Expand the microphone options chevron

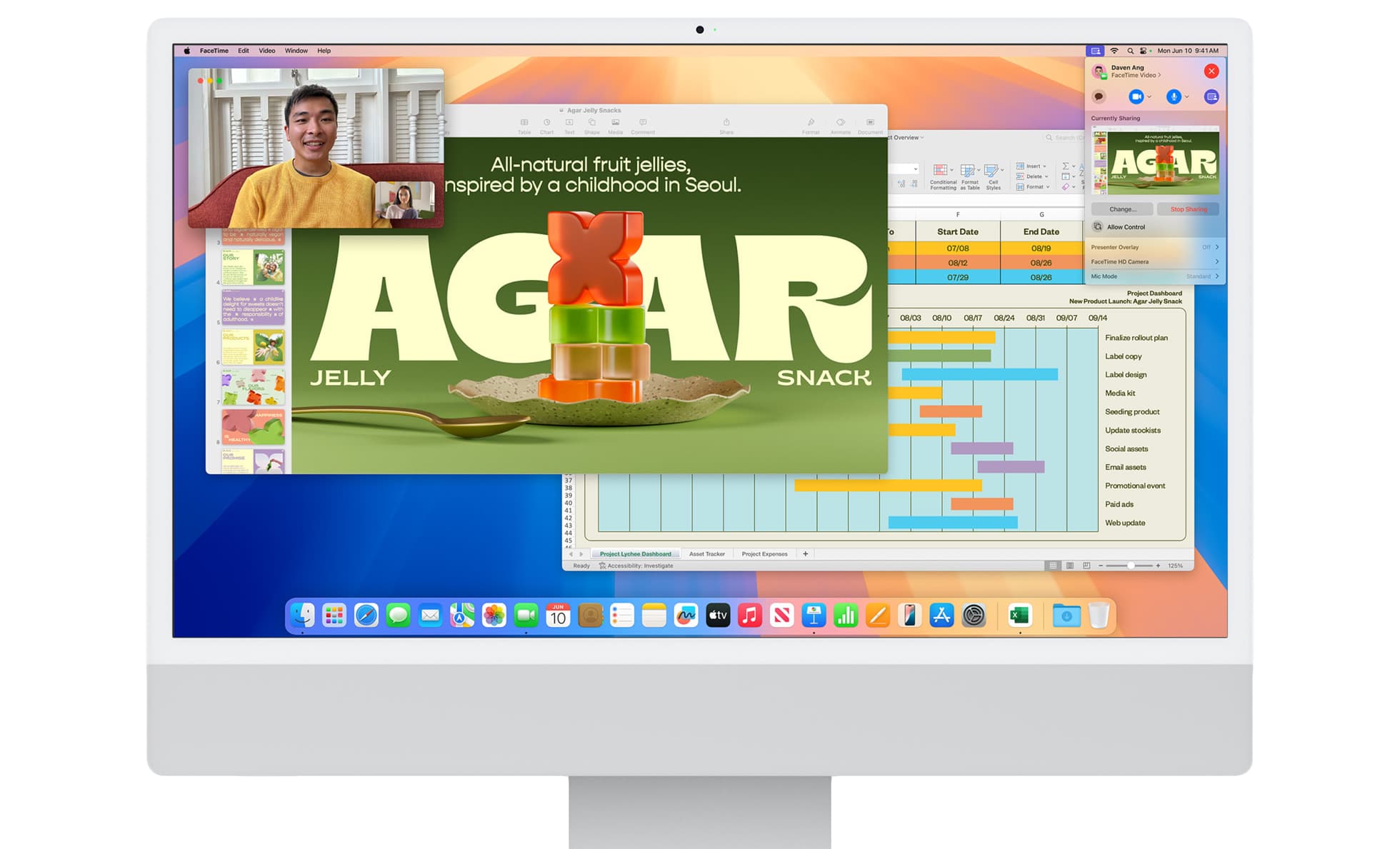click(1187, 97)
